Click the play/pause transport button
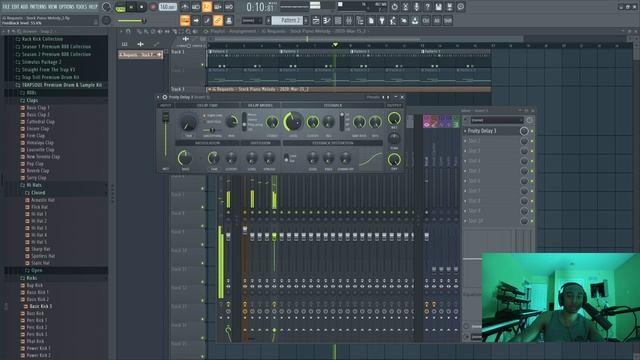The height and width of the screenshot is (360, 640). coord(131,7)
